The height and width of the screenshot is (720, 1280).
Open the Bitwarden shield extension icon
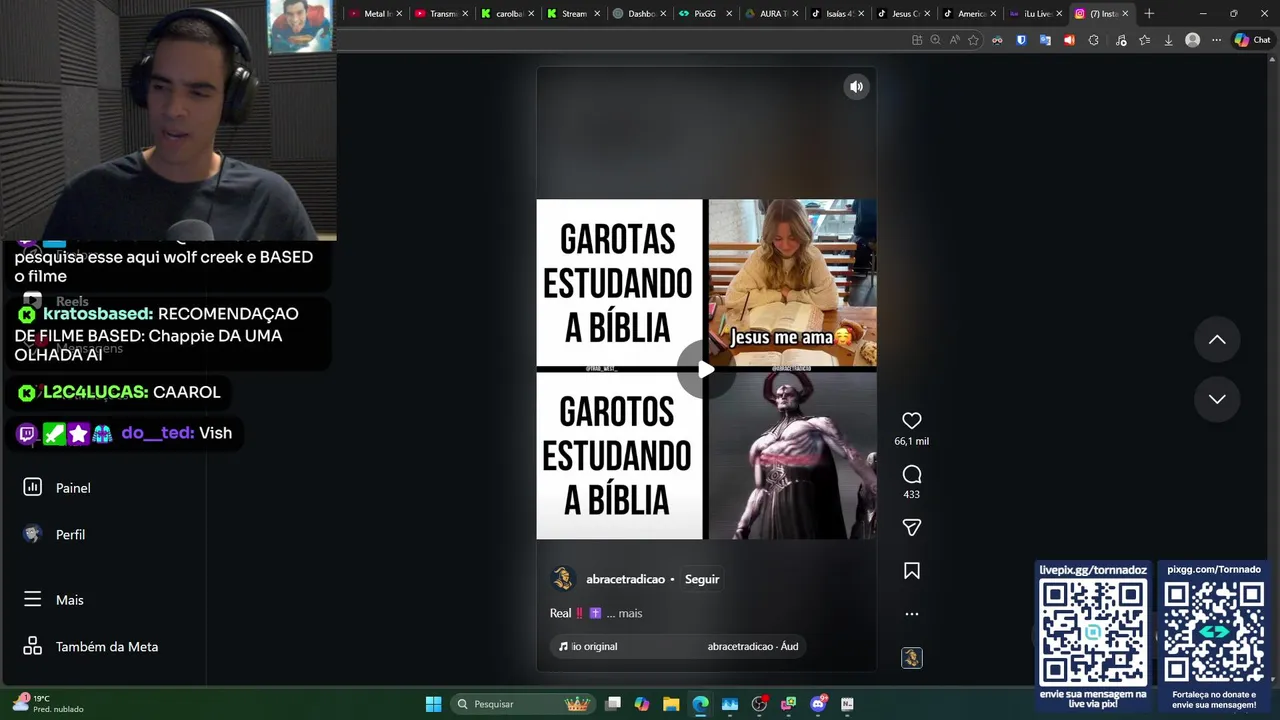tap(1021, 40)
